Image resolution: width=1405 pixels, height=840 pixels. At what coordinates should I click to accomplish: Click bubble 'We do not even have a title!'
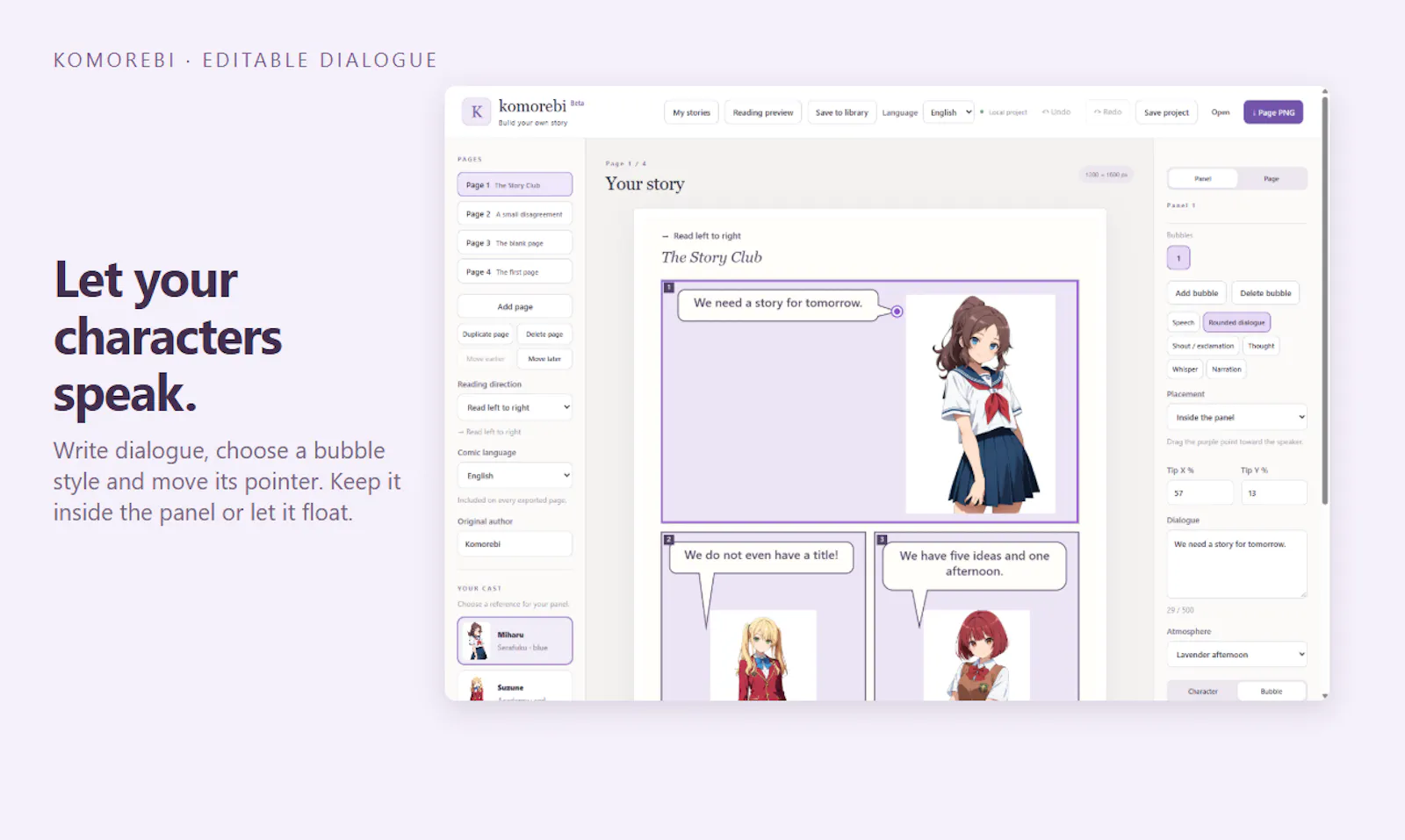point(761,556)
